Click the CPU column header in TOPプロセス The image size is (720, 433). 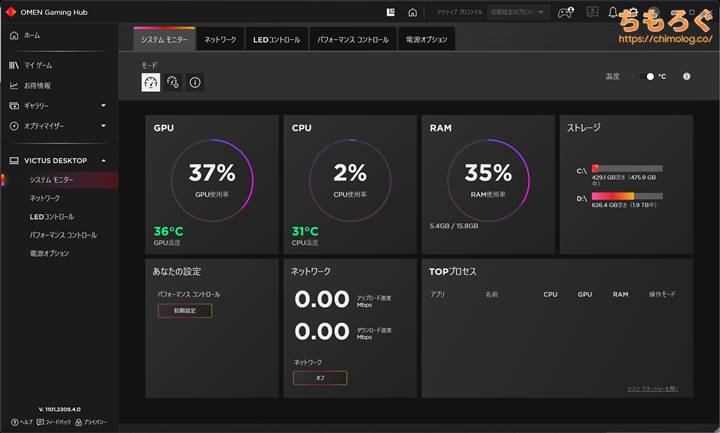[x=550, y=294]
